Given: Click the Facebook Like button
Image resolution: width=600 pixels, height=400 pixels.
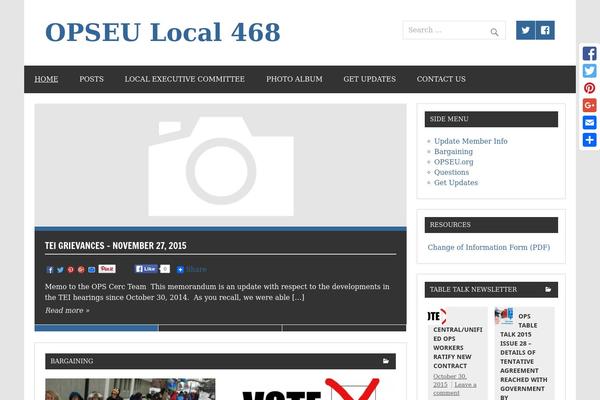Looking at the screenshot, I should click(146, 269).
